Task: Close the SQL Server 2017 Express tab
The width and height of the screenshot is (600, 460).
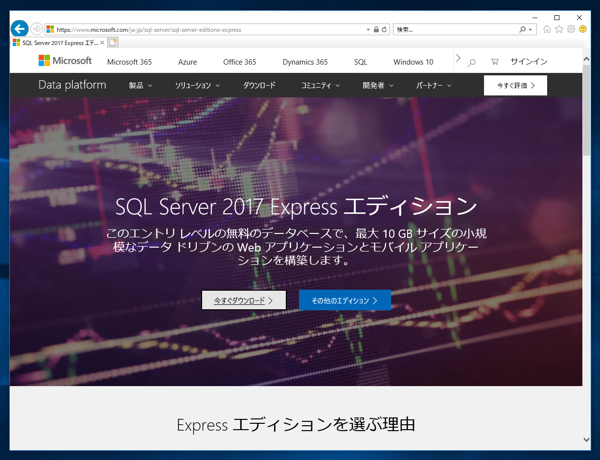Action: (102, 43)
